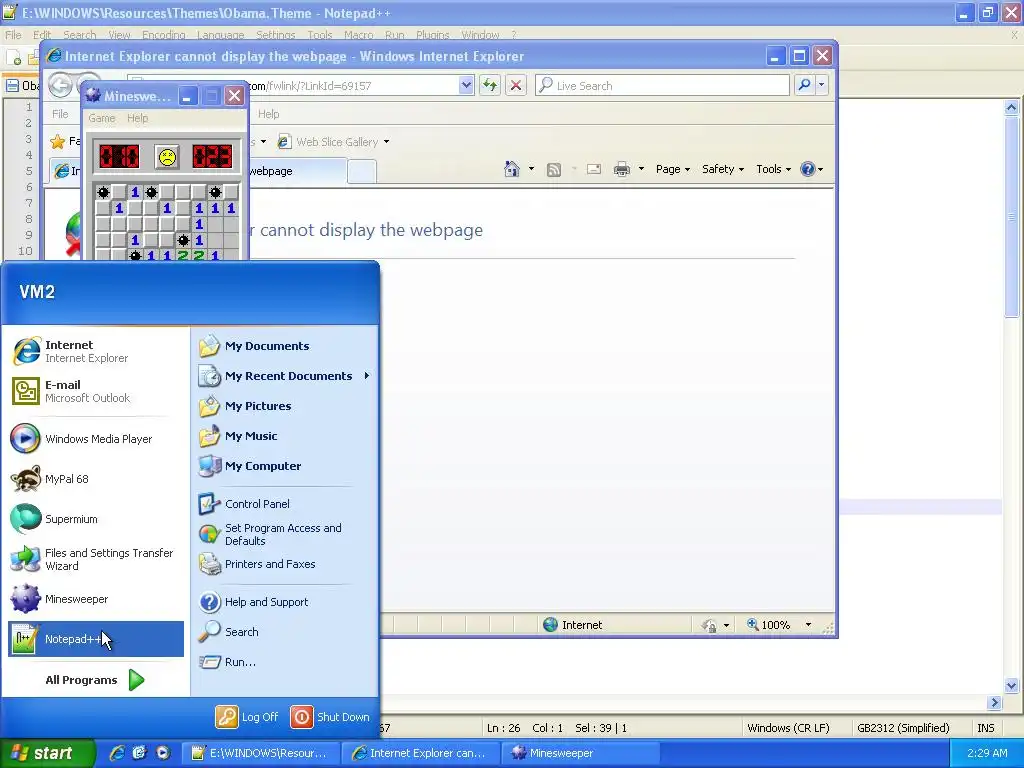1024x768 pixels.
Task: Open My Pictures folder
Action: pos(285,406)
